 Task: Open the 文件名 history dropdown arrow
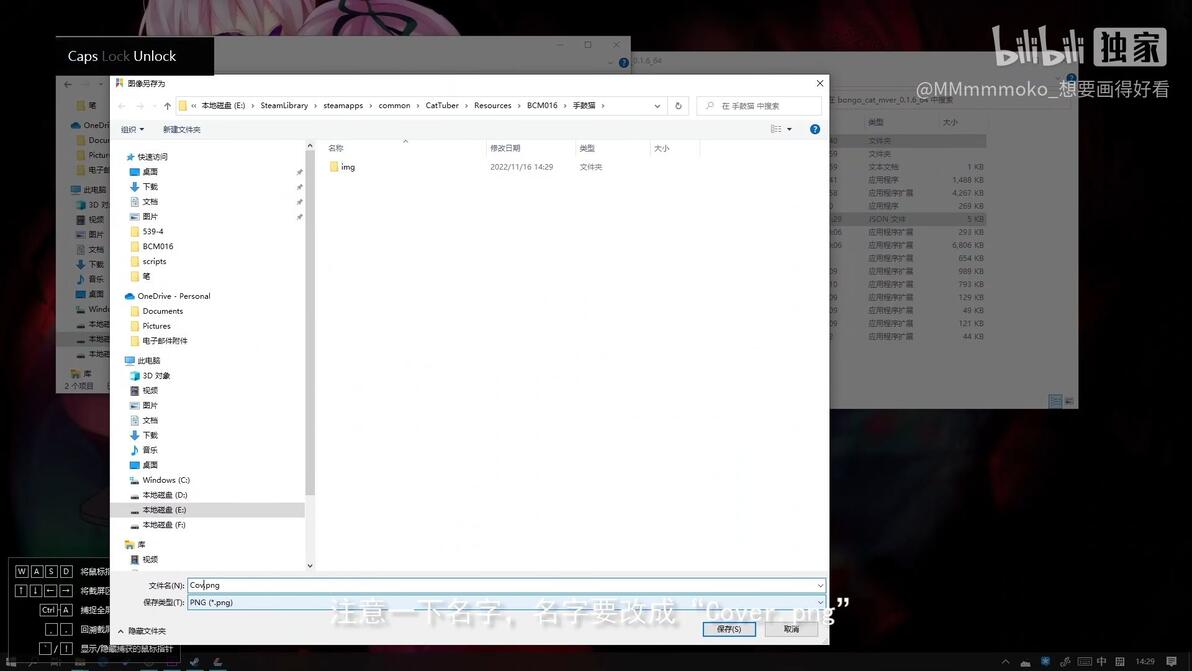click(x=820, y=585)
